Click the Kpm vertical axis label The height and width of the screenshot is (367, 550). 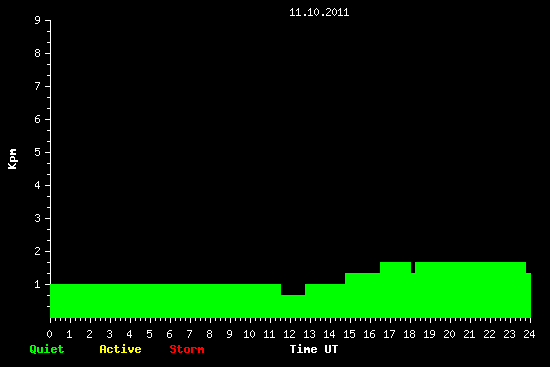pyautogui.click(x=12, y=159)
